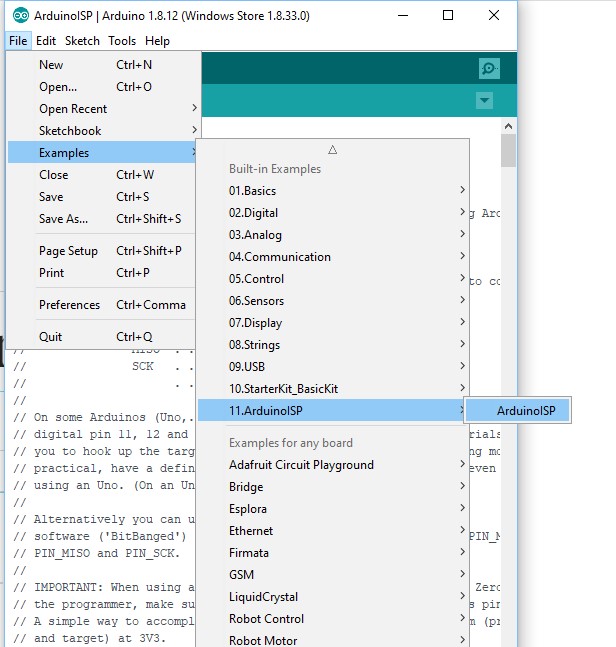Open Preferences from File menu

tap(102, 305)
